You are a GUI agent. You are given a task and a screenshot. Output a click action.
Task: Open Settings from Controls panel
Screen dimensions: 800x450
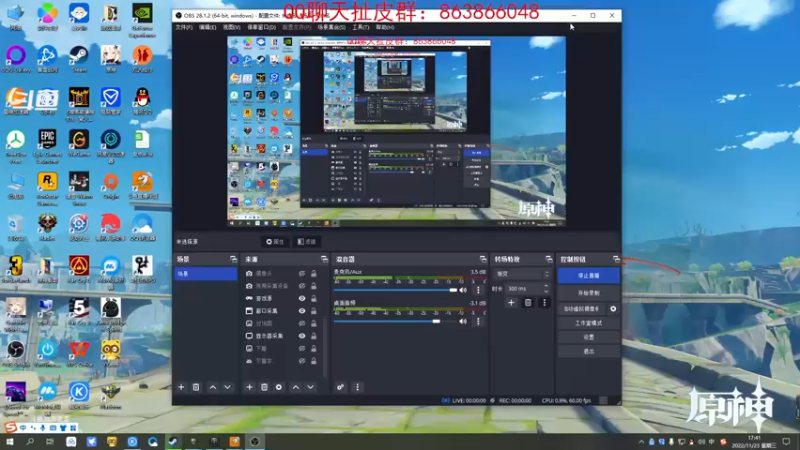[589, 337]
